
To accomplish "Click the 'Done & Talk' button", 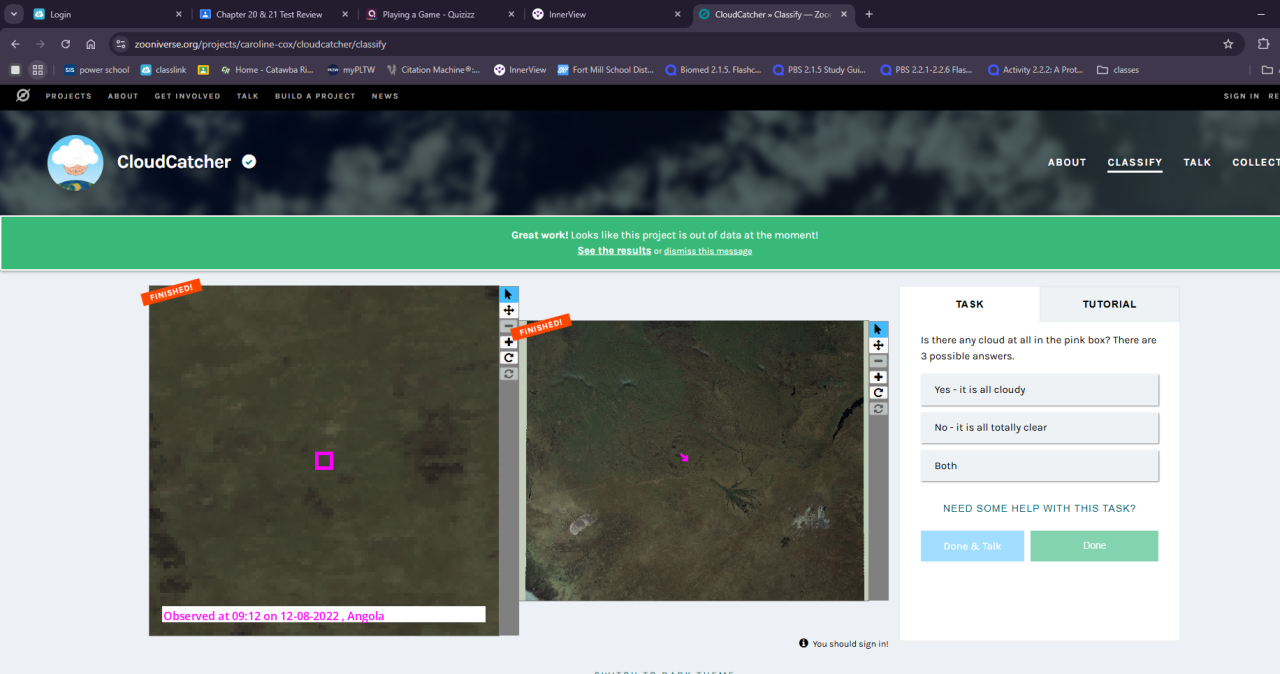I will point(972,546).
